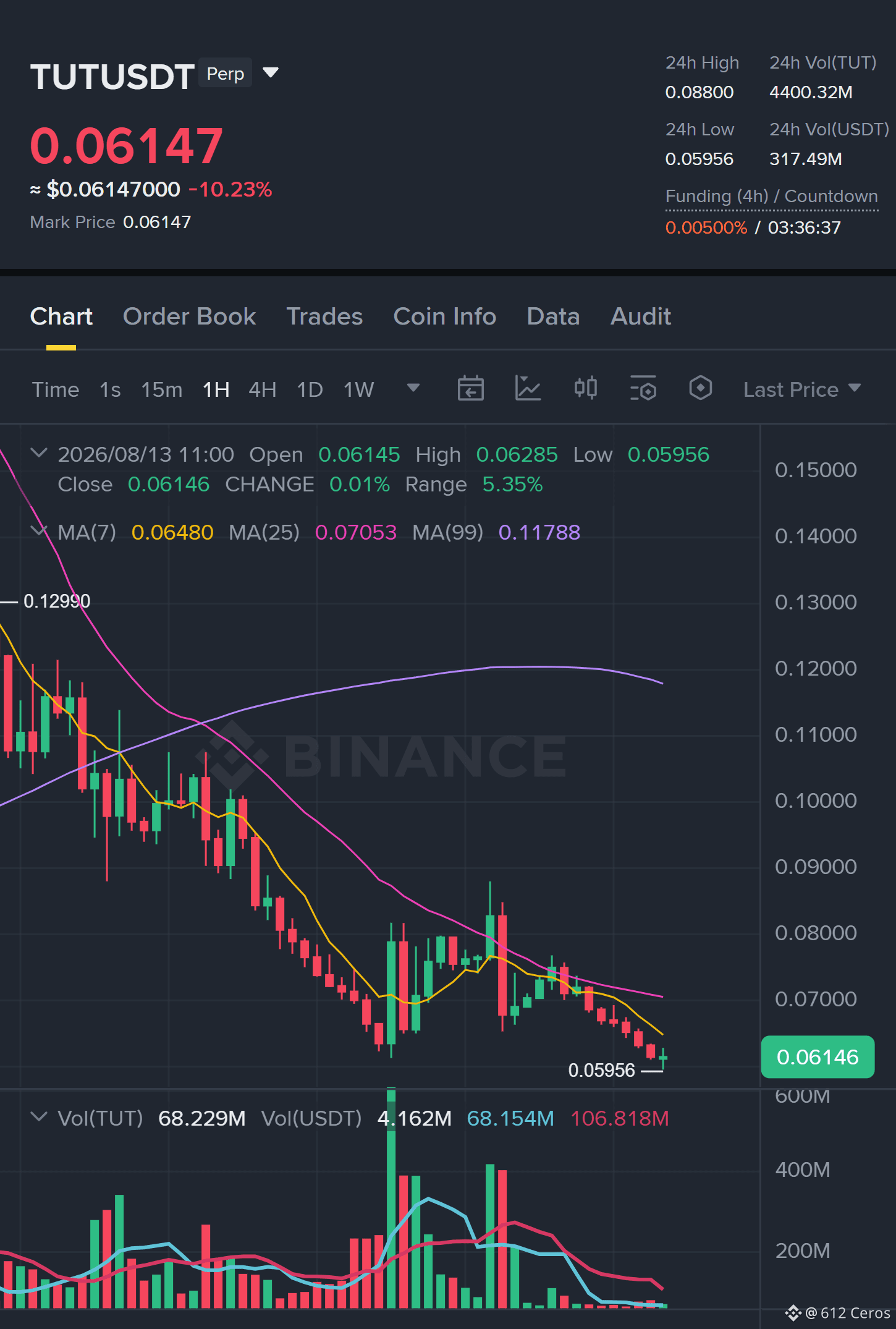The height and width of the screenshot is (1329, 896).
Task: Tap the large 0.06147 last price
Action: click(127, 146)
